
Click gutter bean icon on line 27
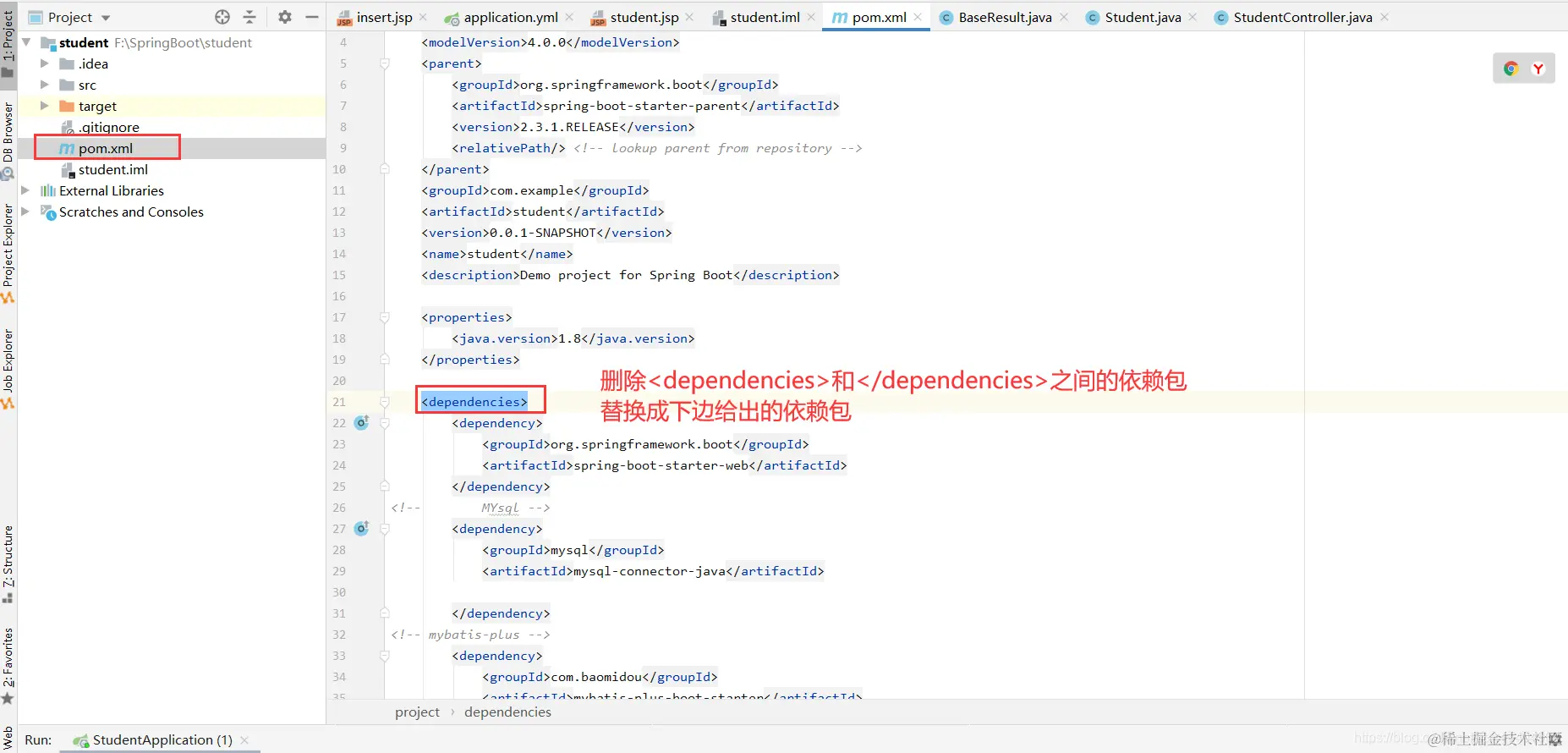361,528
